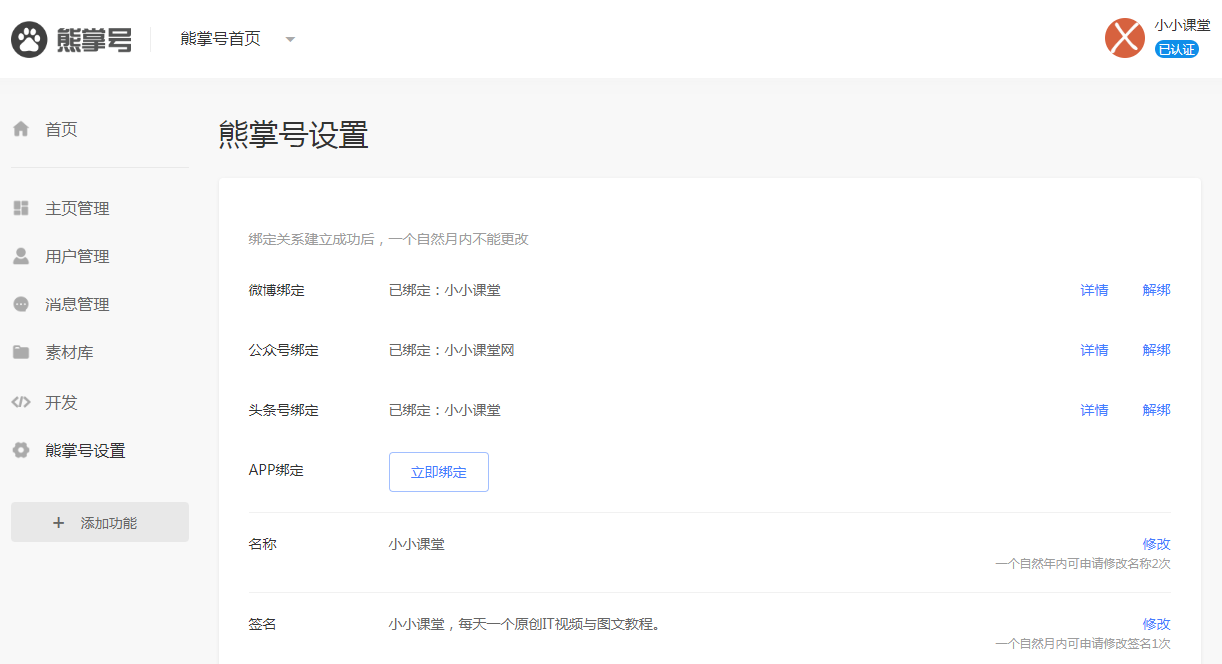Click the 公众号绑定 label
1222x664 pixels.
pyautogui.click(x=284, y=350)
